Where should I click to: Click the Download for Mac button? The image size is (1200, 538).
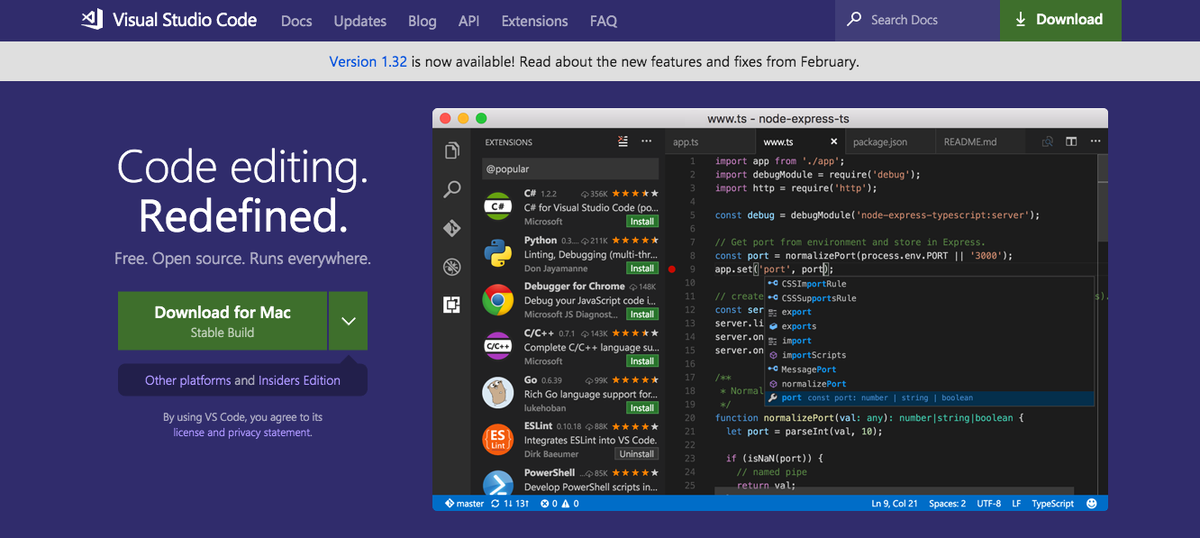coord(222,321)
